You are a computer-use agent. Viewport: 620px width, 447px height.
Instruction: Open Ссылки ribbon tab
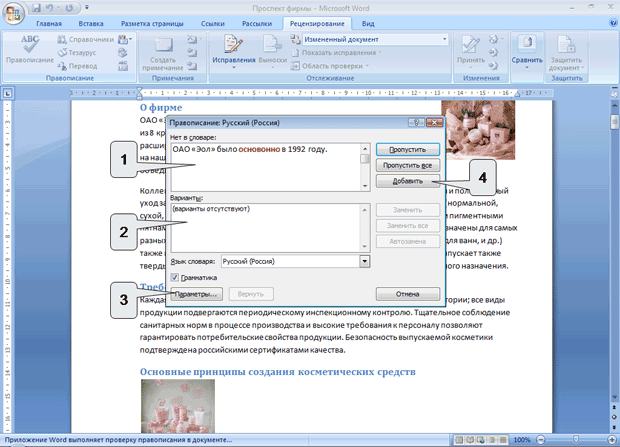pyautogui.click(x=213, y=23)
